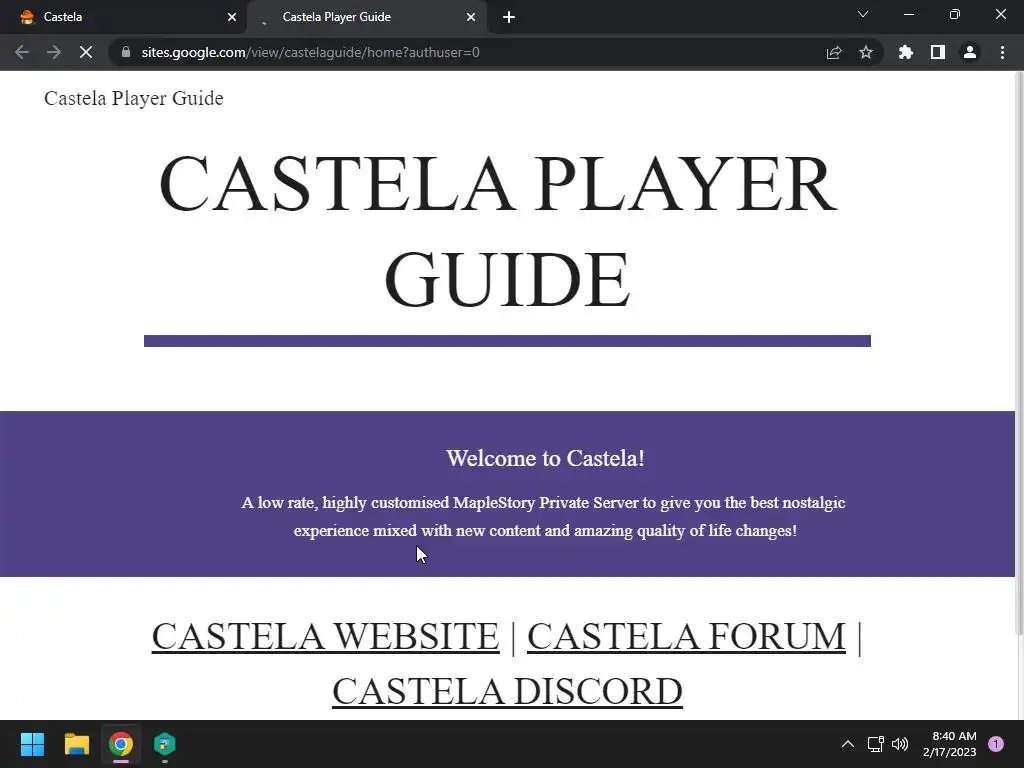Screen dimensions: 1024x768
Task: Open the CASTELA DISCORD link
Action: (x=507, y=692)
